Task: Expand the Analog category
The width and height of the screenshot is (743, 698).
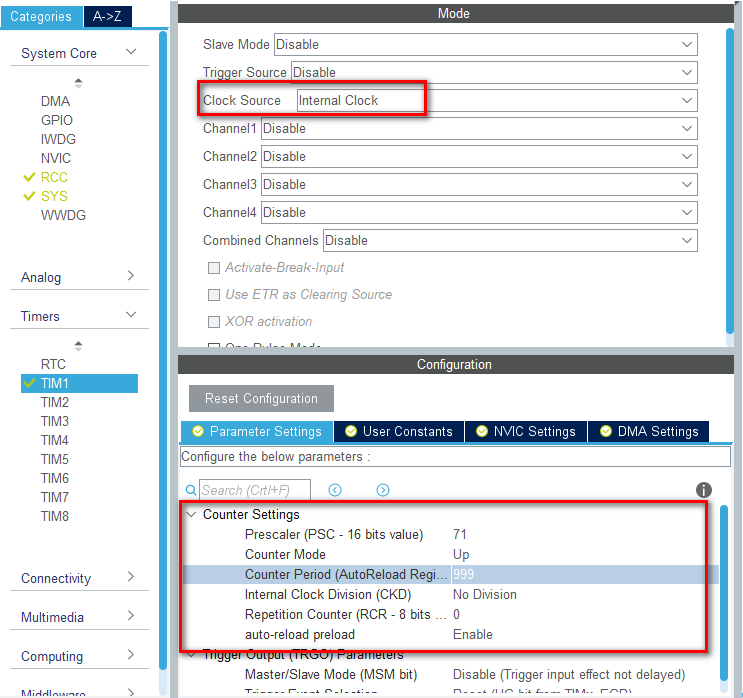Action: [131, 276]
